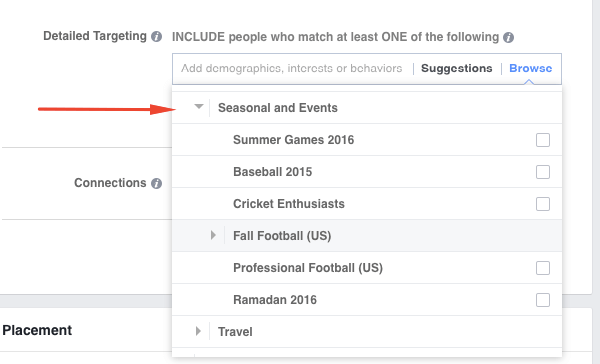
Task: Click the Summer Games 2016 label
Action: tap(293, 140)
